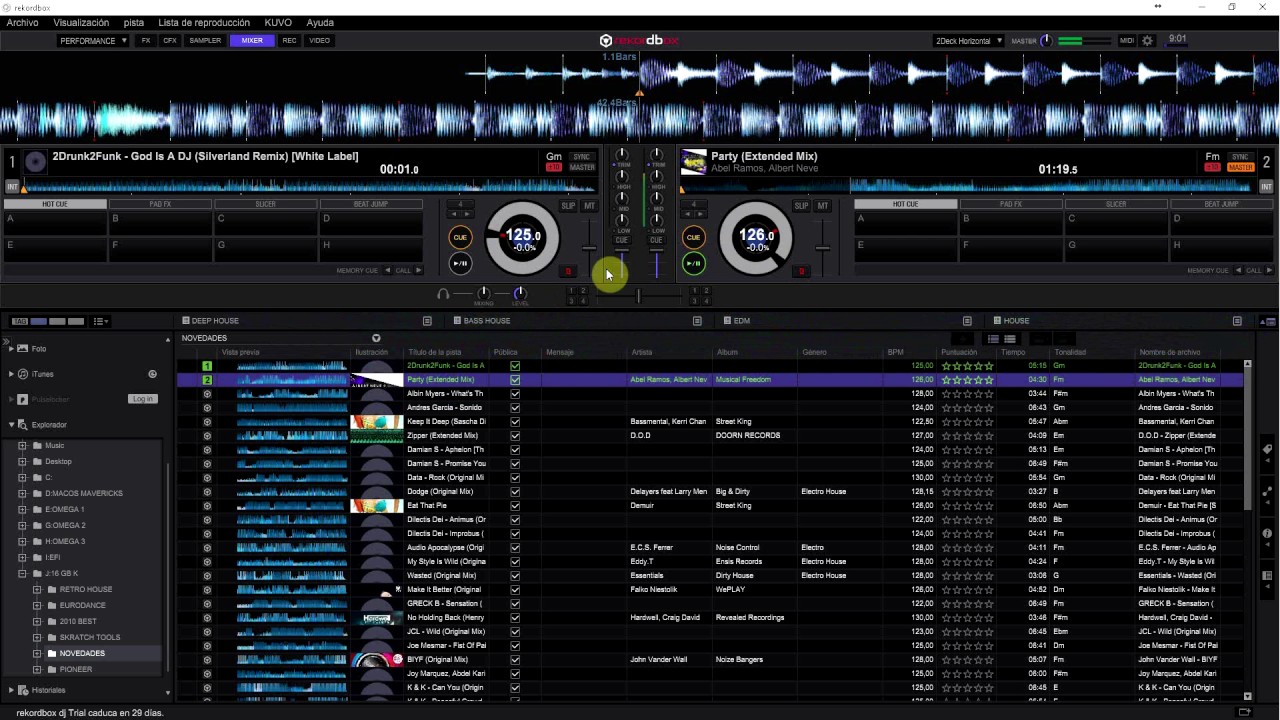Open the 2Deck Horizontal layout dropdown

tap(968, 41)
